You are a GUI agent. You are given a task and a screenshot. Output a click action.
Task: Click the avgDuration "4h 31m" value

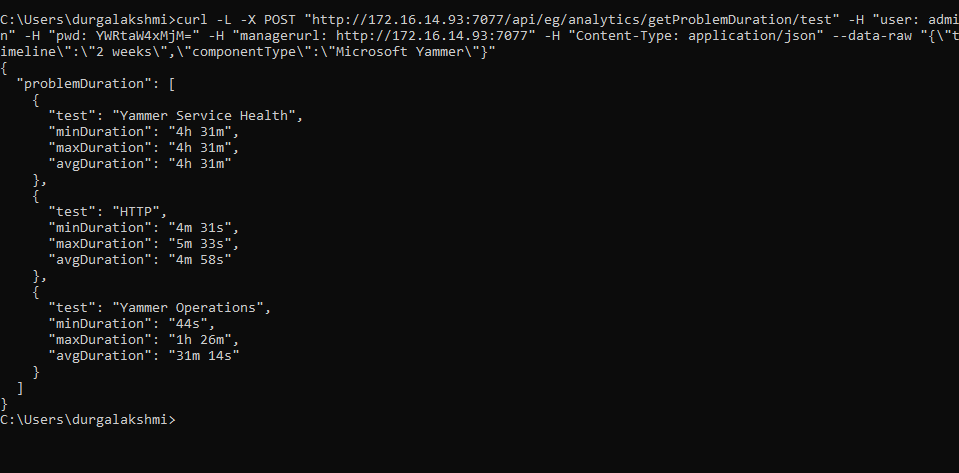[200, 163]
